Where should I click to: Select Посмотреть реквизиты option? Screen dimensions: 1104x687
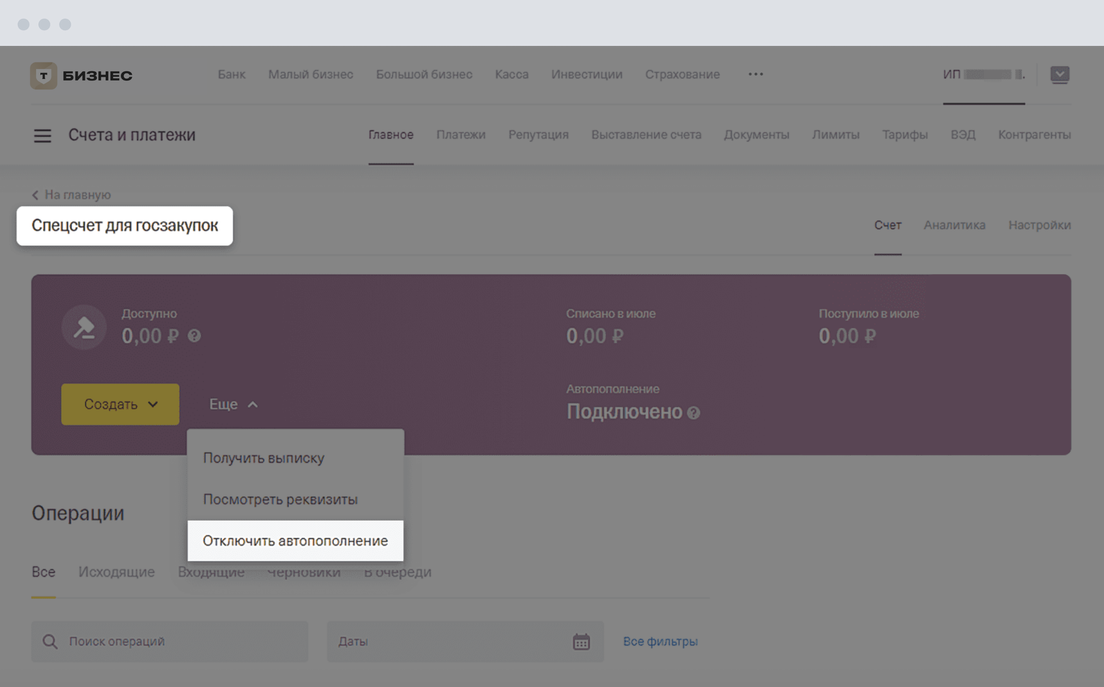coord(280,499)
